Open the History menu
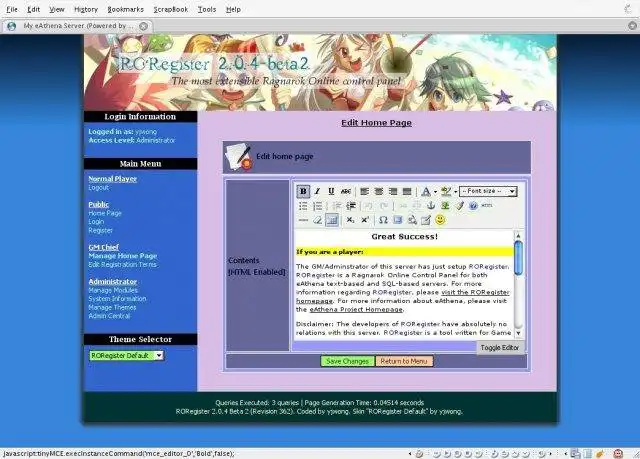640x459 pixels. (86, 9)
